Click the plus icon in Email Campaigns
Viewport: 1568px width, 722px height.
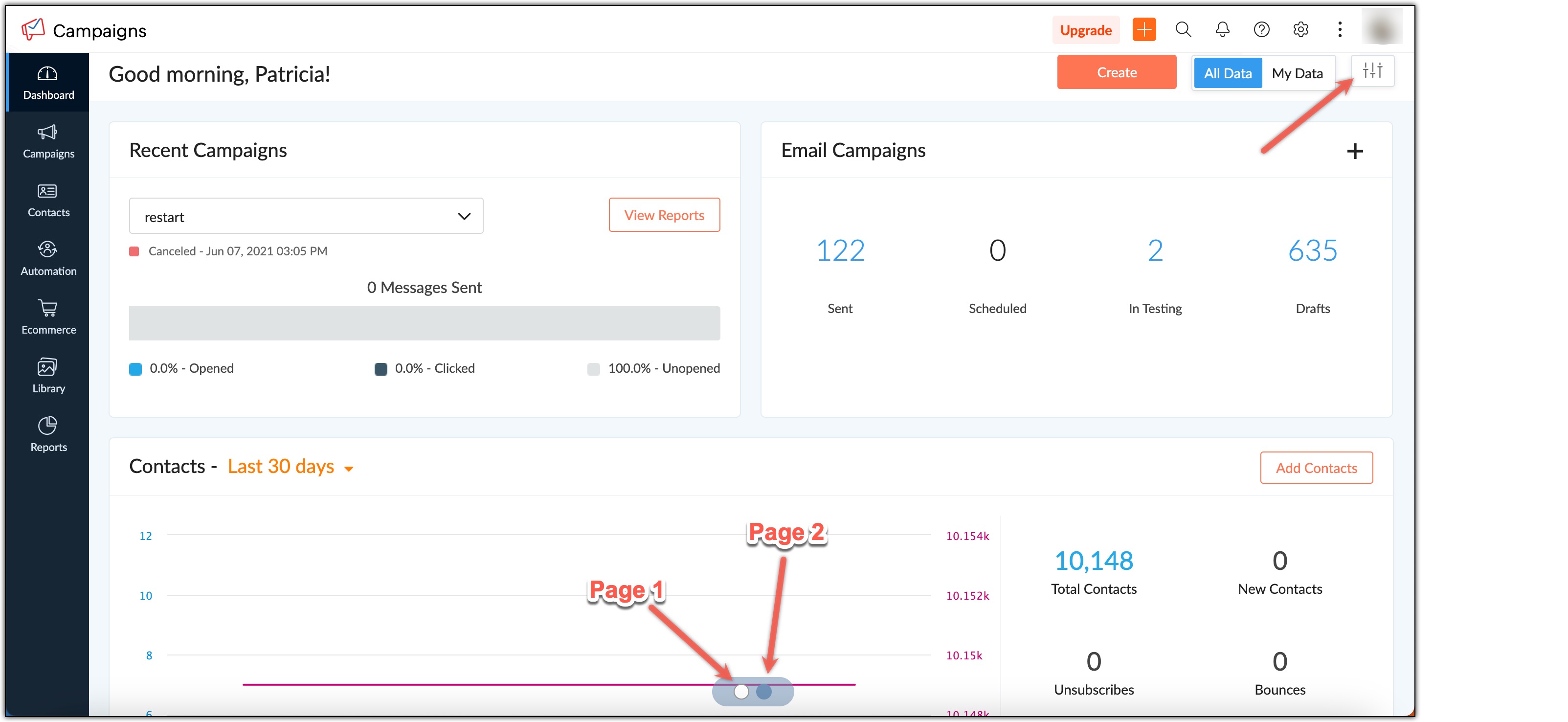tap(1354, 151)
